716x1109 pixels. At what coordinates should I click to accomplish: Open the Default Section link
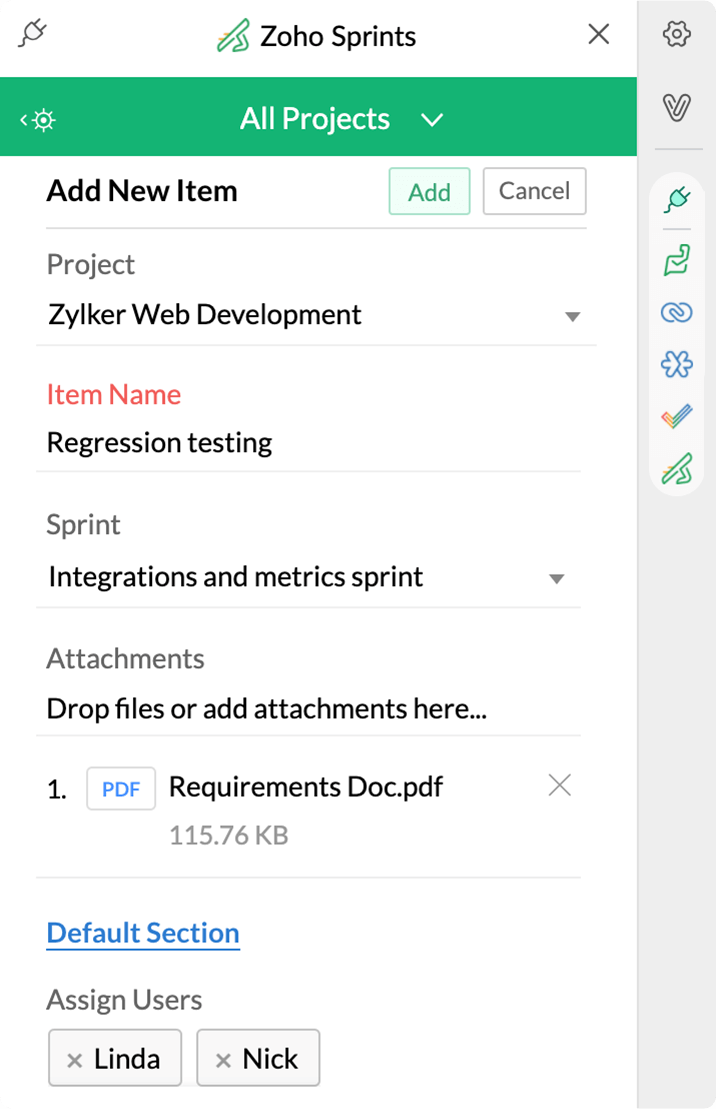143,933
